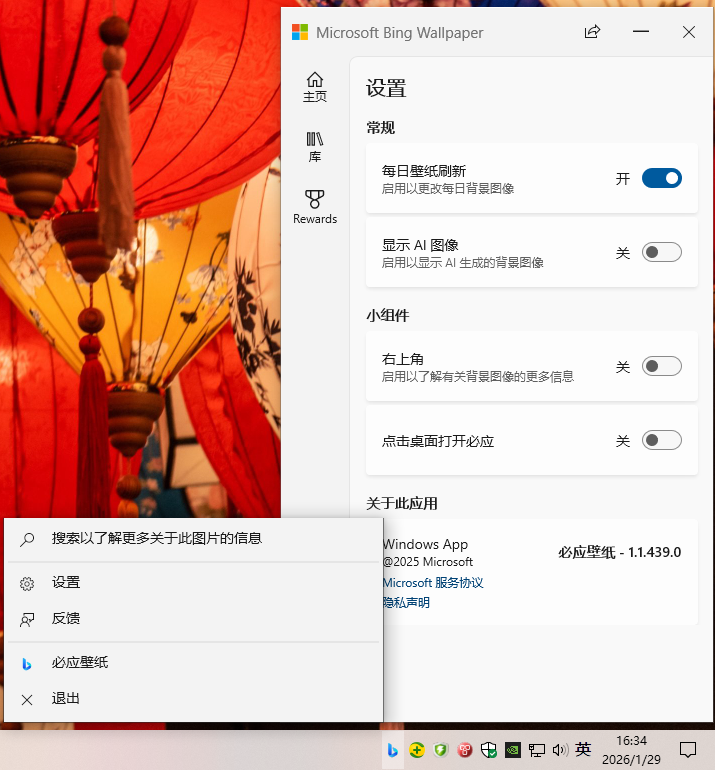The width and height of the screenshot is (715, 770).
Task: Click the magnifier search icon in context menu
Action: pos(27,540)
